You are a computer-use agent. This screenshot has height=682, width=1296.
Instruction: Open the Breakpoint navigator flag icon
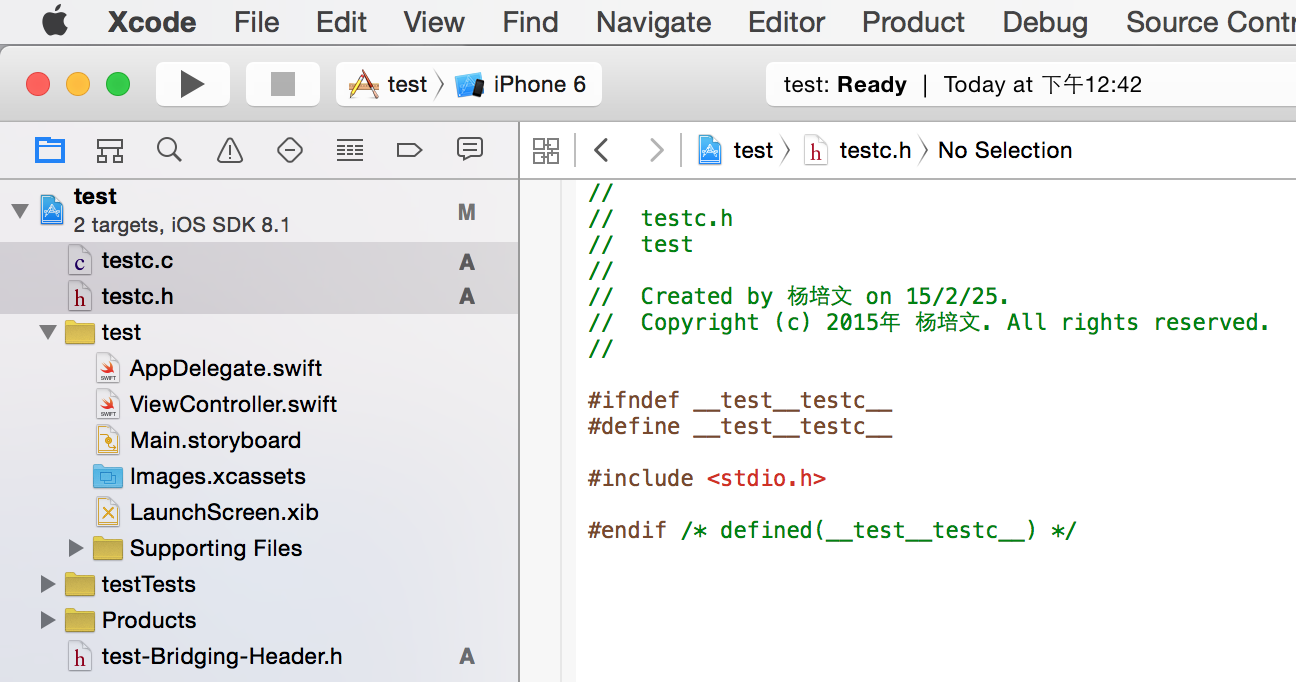[x=409, y=149]
